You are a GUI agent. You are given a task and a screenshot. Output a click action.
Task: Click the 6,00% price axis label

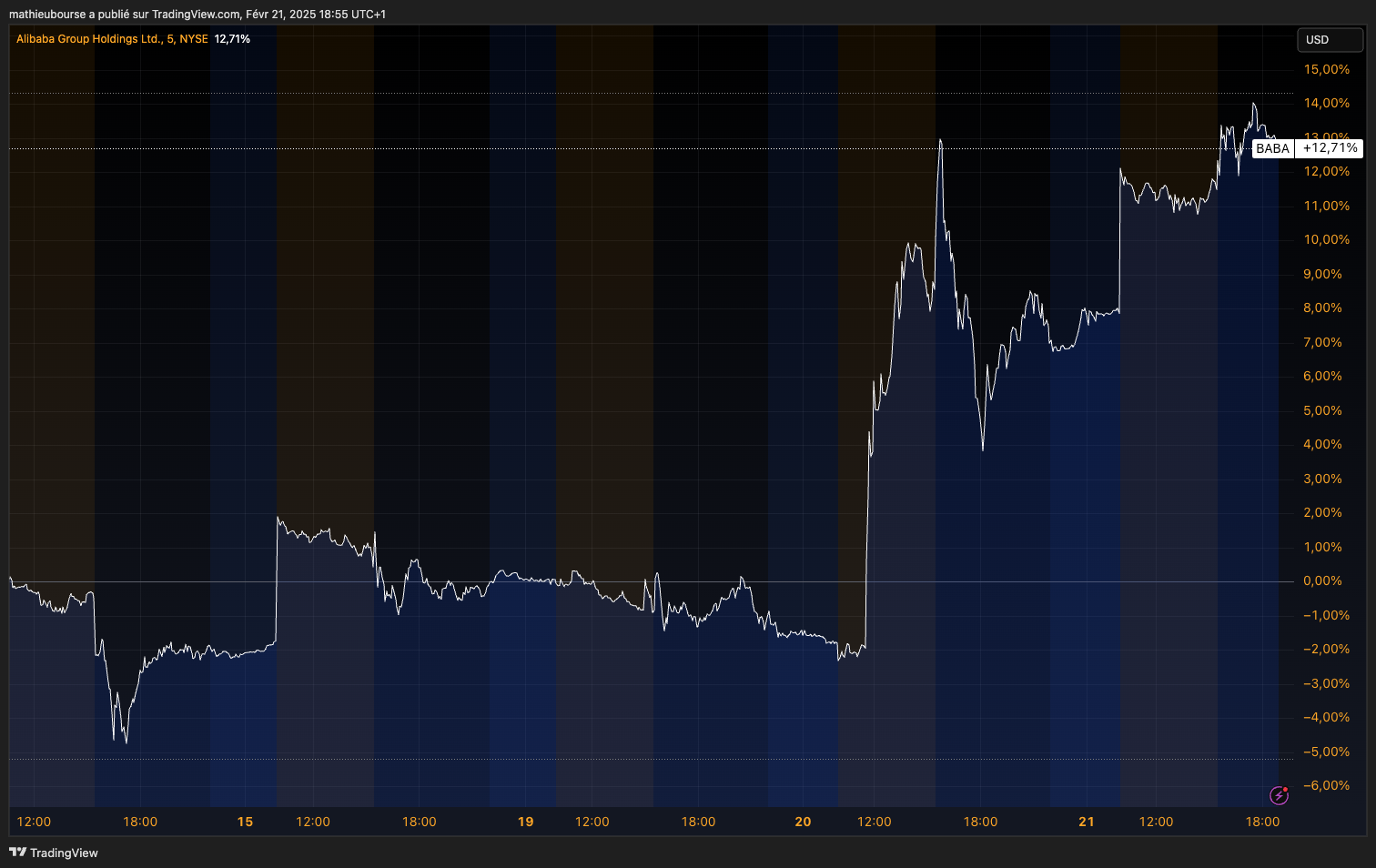pyautogui.click(x=1323, y=376)
